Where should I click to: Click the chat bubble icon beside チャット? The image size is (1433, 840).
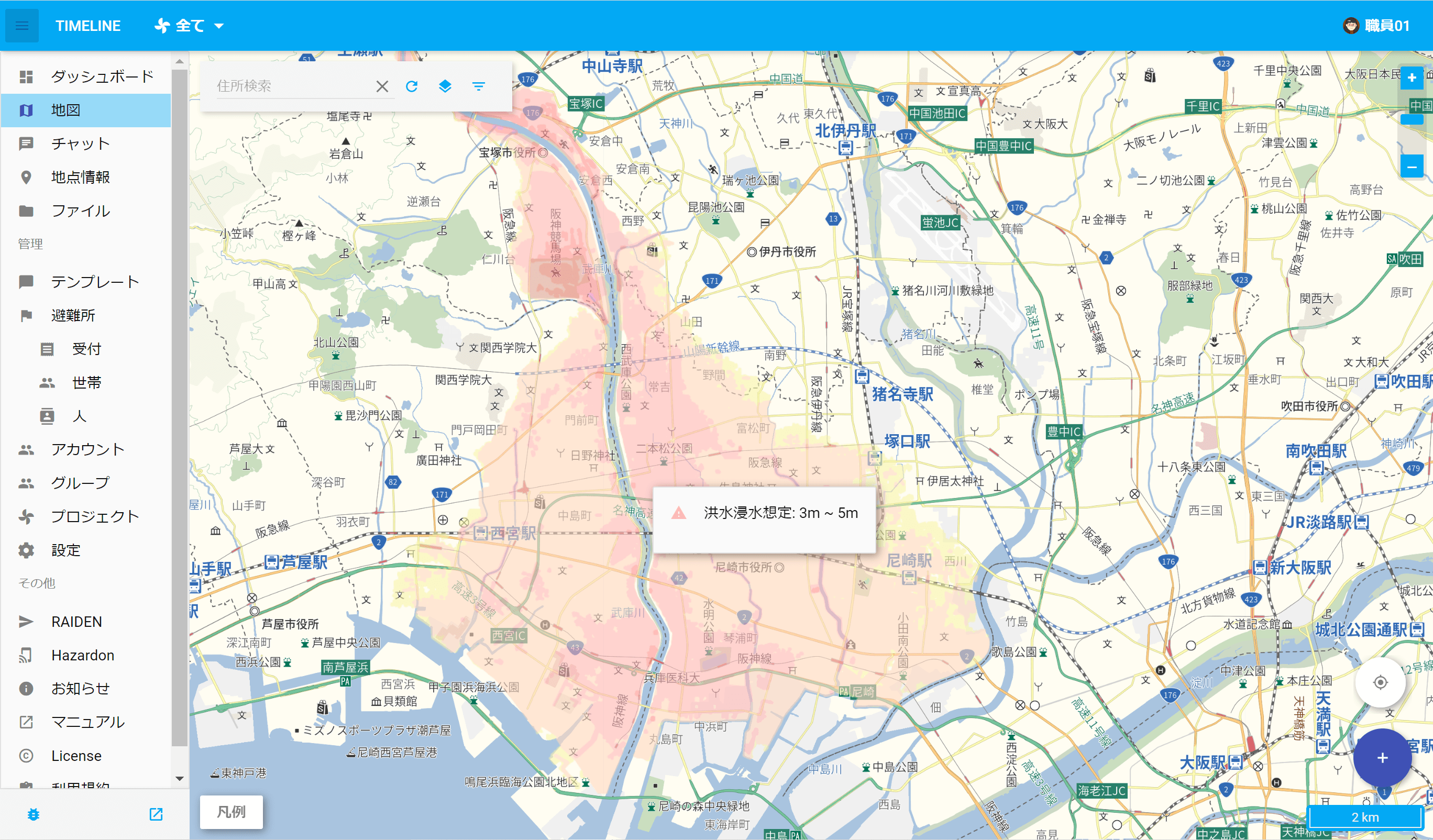click(26, 143)
